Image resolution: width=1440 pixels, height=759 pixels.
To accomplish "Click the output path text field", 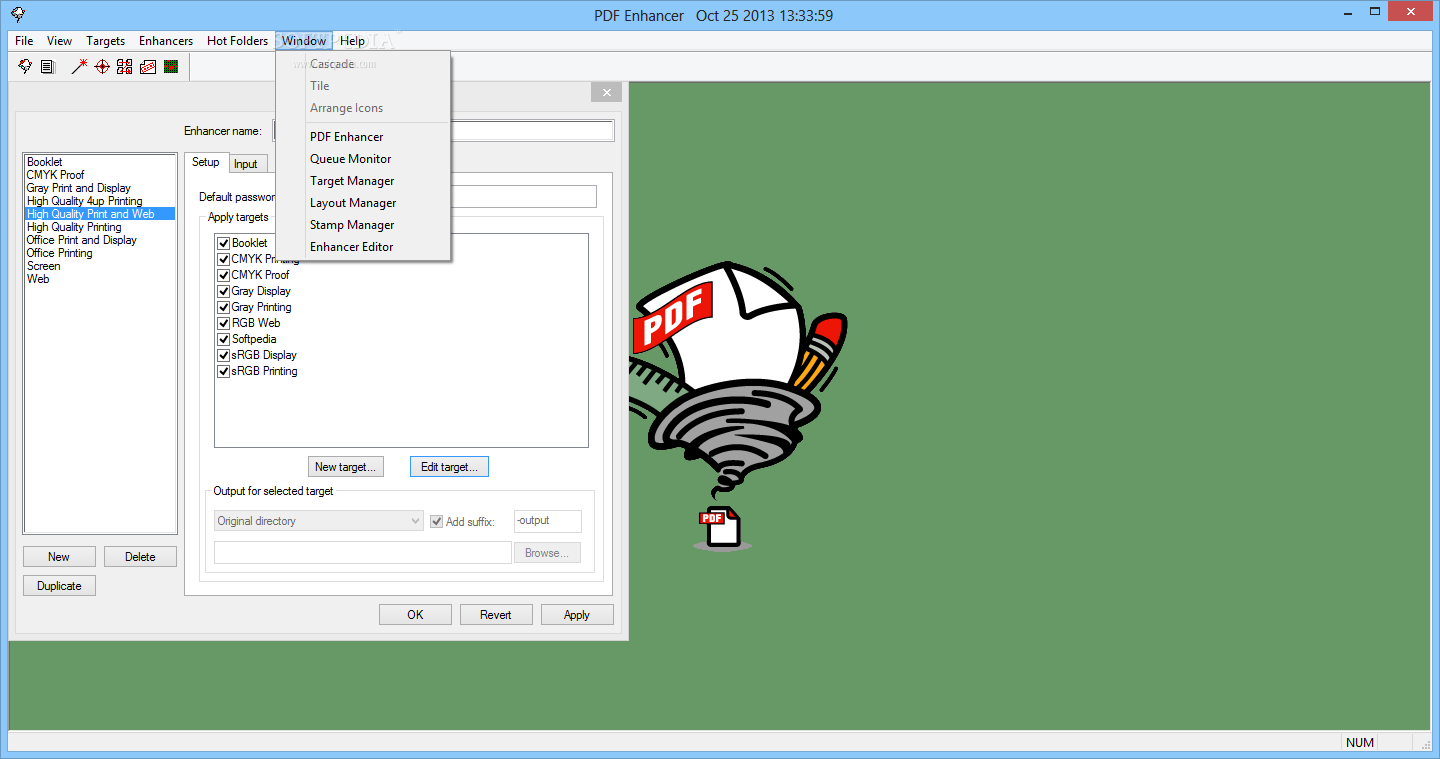I will [x=362, y=553].
